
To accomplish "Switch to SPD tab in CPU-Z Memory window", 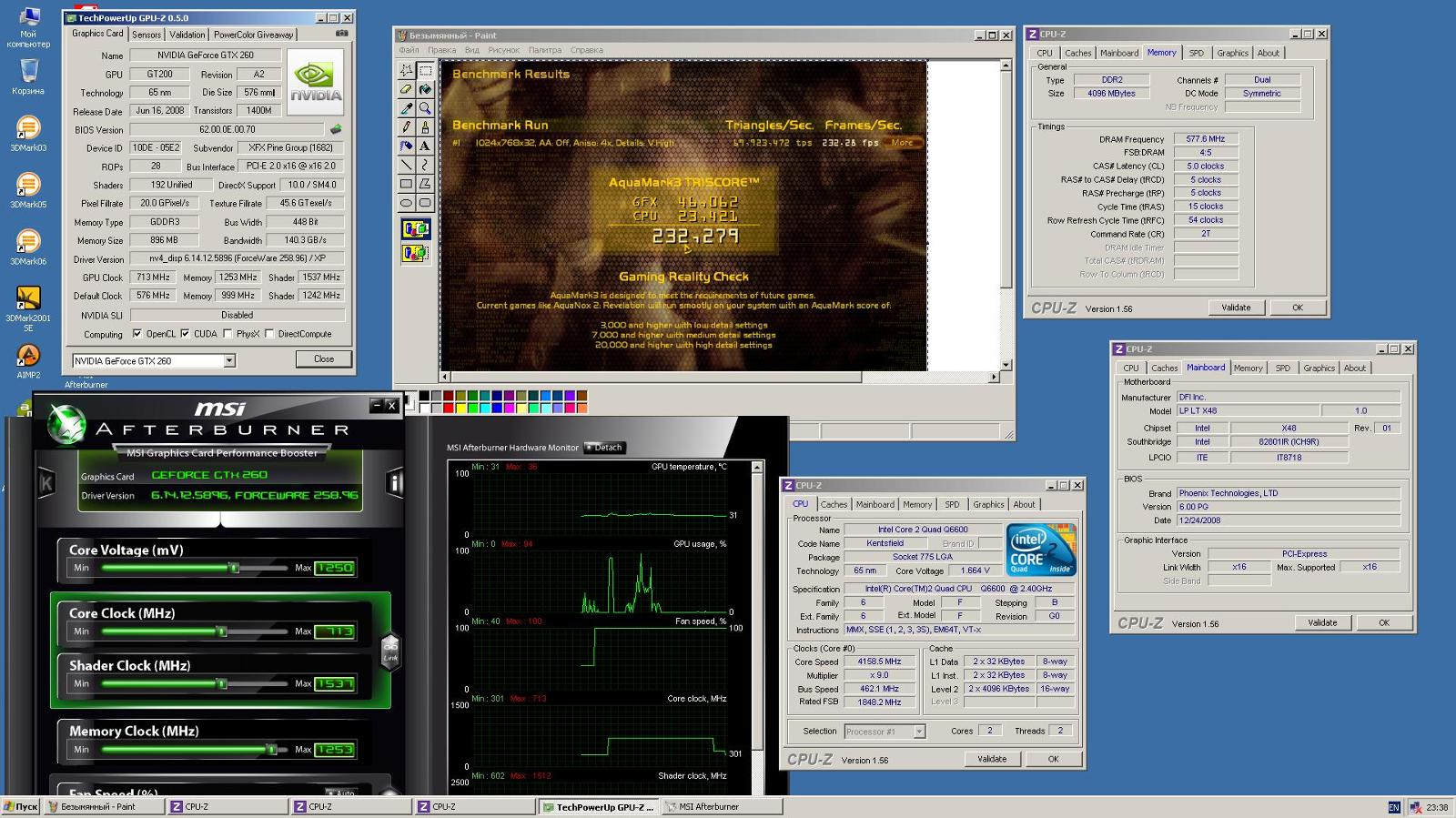I will 1196,53.
